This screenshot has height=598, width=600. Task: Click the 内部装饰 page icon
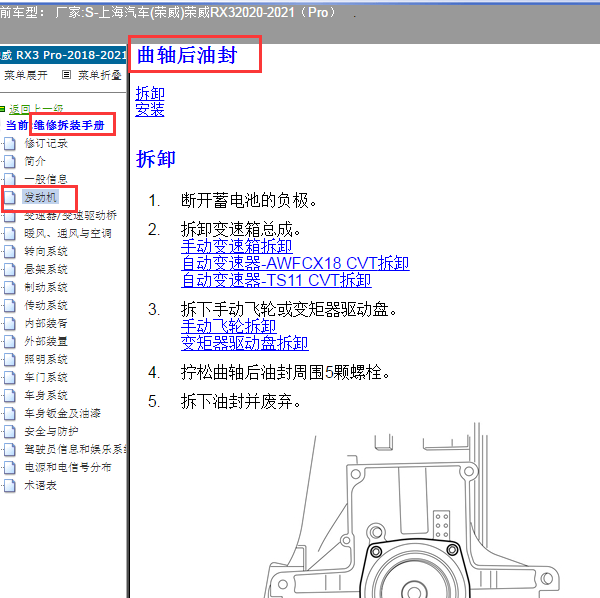(10, 324)
